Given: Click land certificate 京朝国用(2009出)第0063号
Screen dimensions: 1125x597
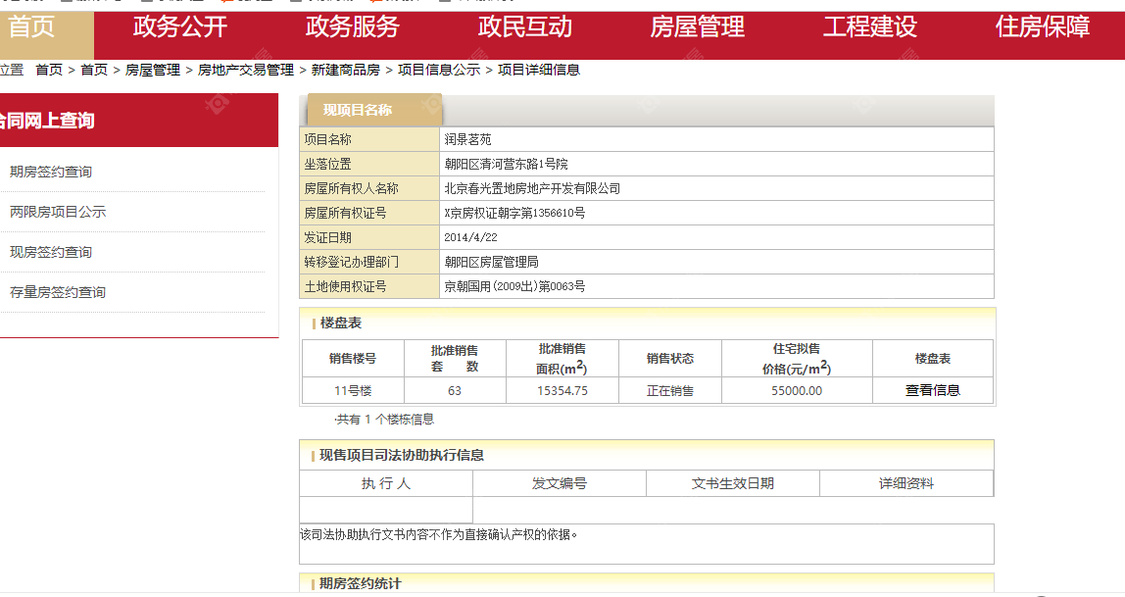Looking at the screenshot, I should [x=514, y=286].
